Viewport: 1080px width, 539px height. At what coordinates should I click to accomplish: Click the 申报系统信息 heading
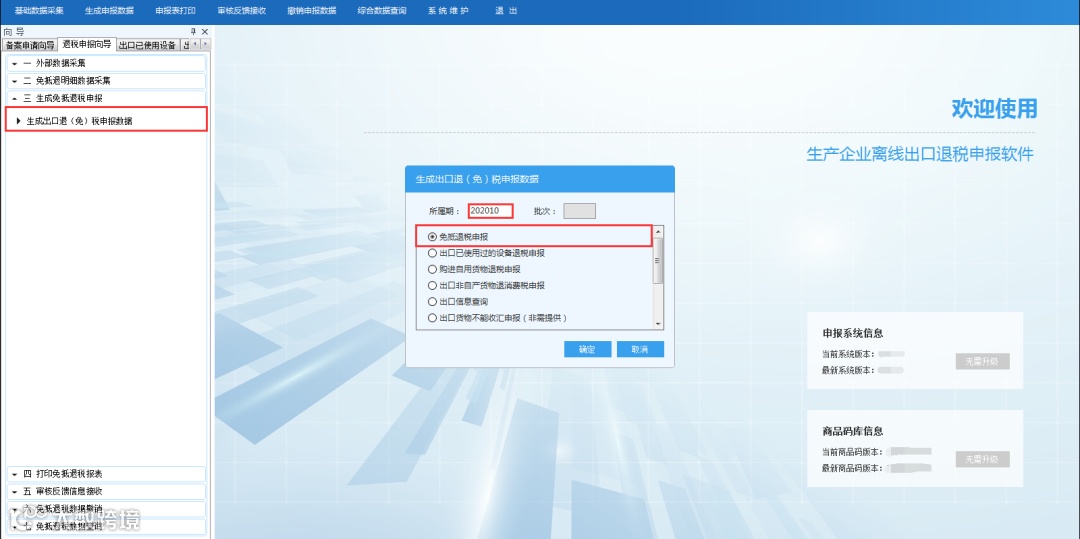[x=853, y=333]
